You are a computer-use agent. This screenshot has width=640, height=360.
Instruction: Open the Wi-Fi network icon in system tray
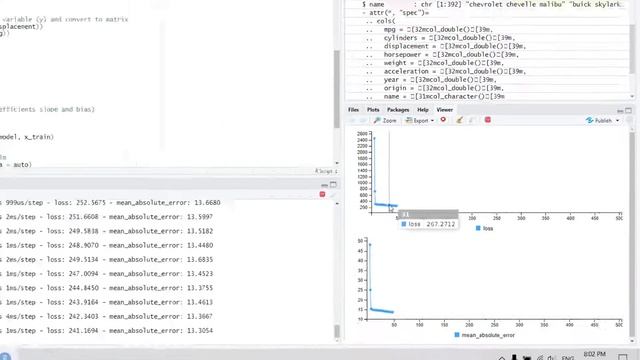(540, 358)
